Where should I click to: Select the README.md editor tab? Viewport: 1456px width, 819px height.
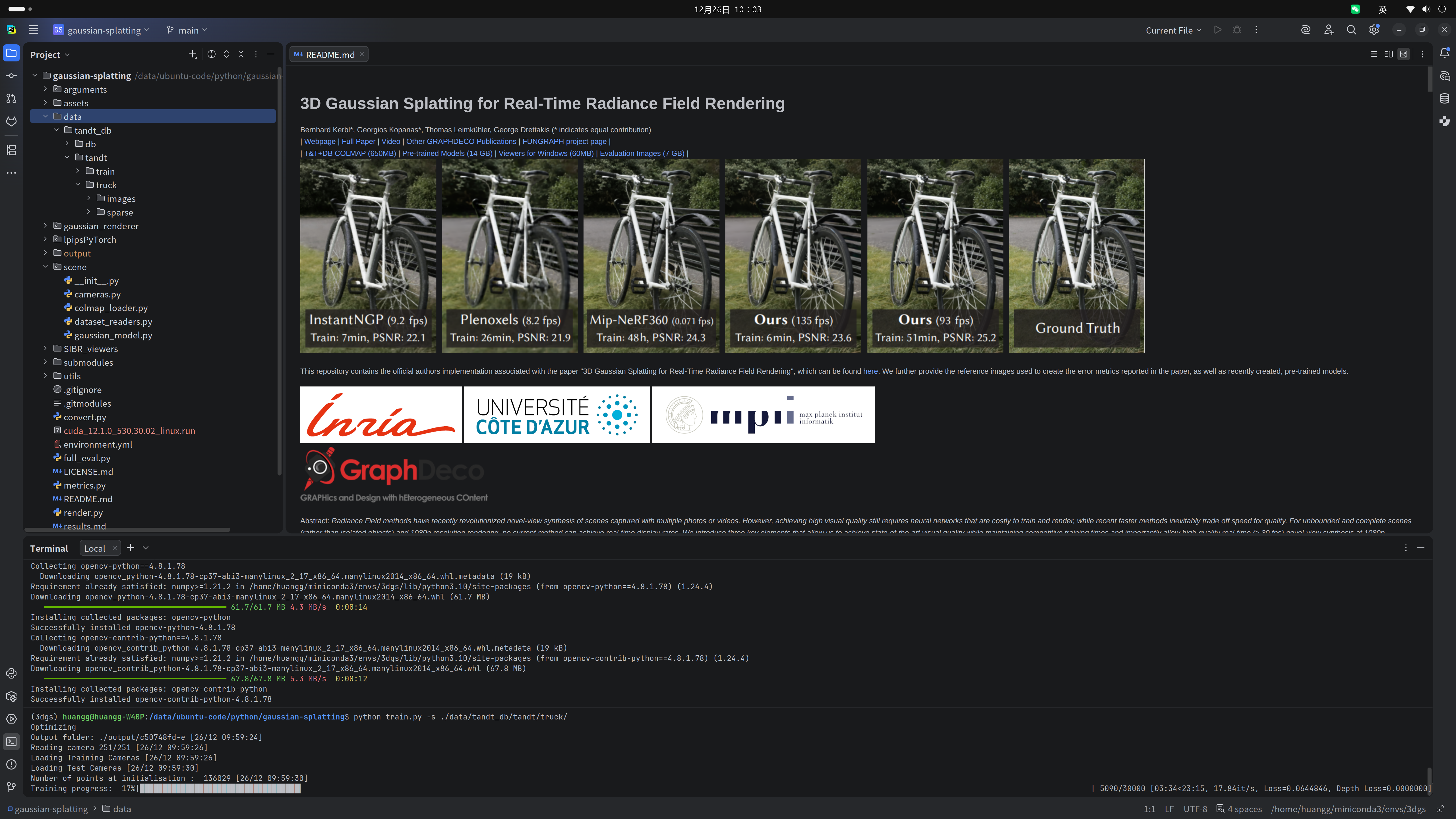point(330,54)
